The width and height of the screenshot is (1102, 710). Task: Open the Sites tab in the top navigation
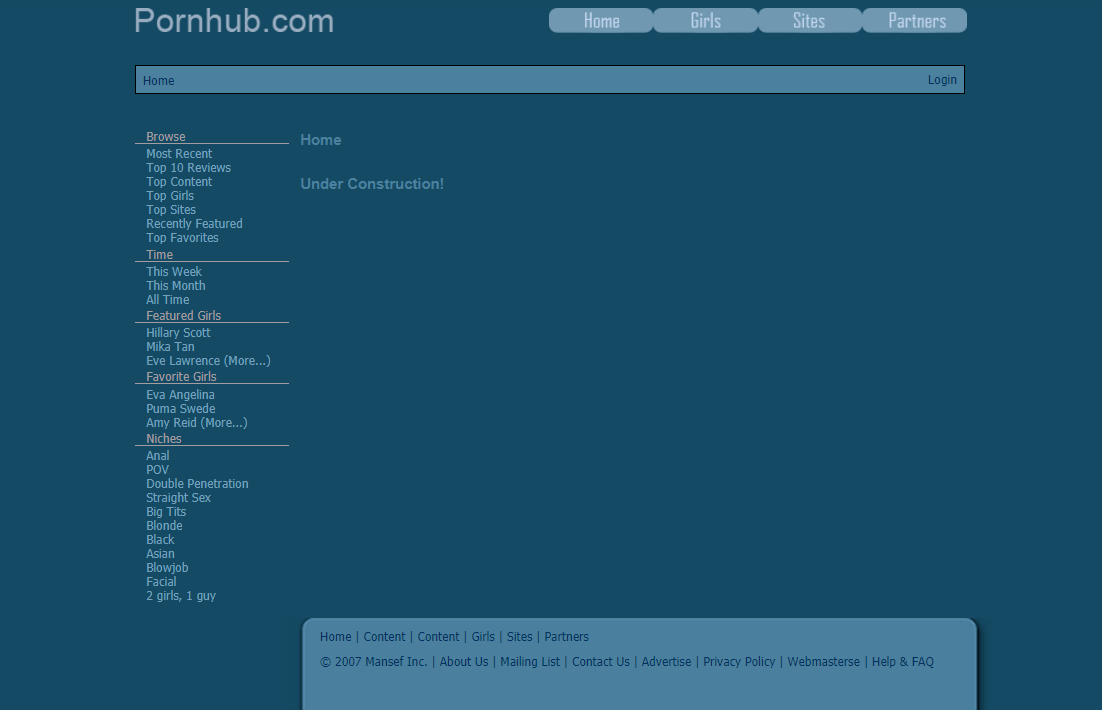coord(810,20)
